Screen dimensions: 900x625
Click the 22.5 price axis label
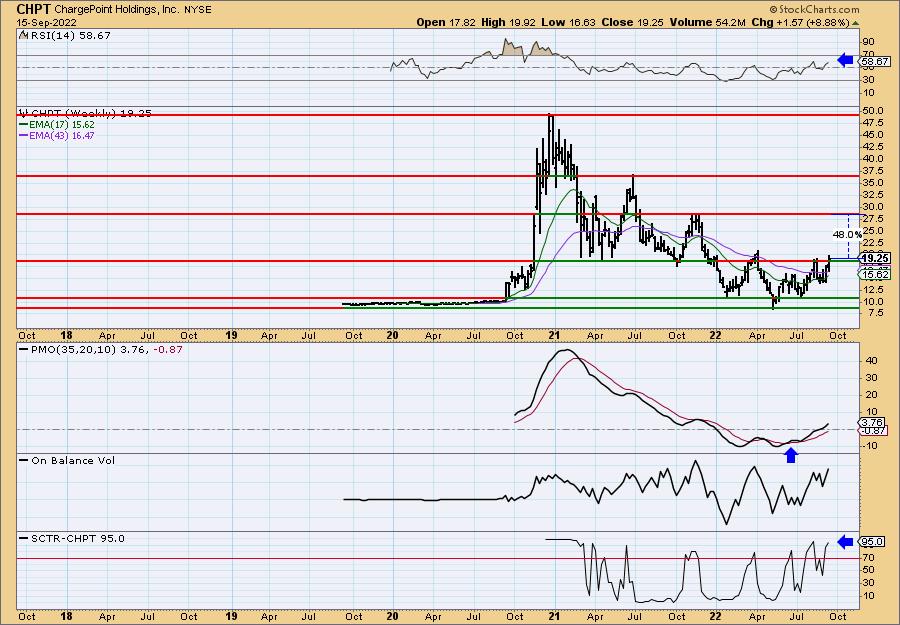pos(873,243)
